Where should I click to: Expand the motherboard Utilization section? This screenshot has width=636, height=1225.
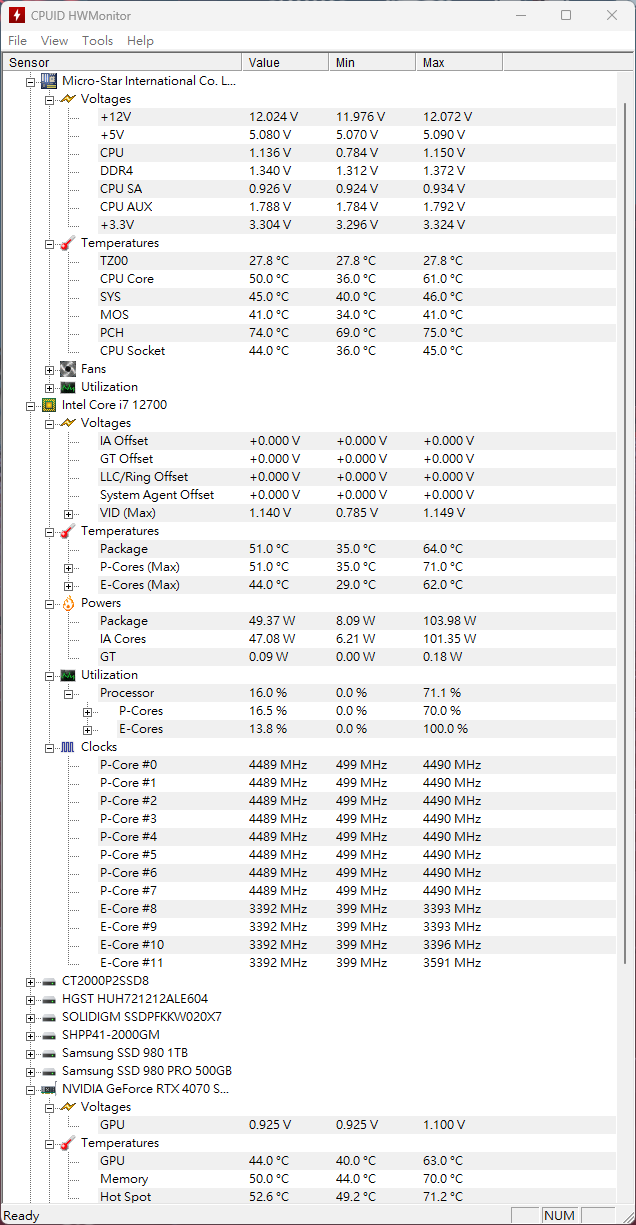click(x=49, y=387)
